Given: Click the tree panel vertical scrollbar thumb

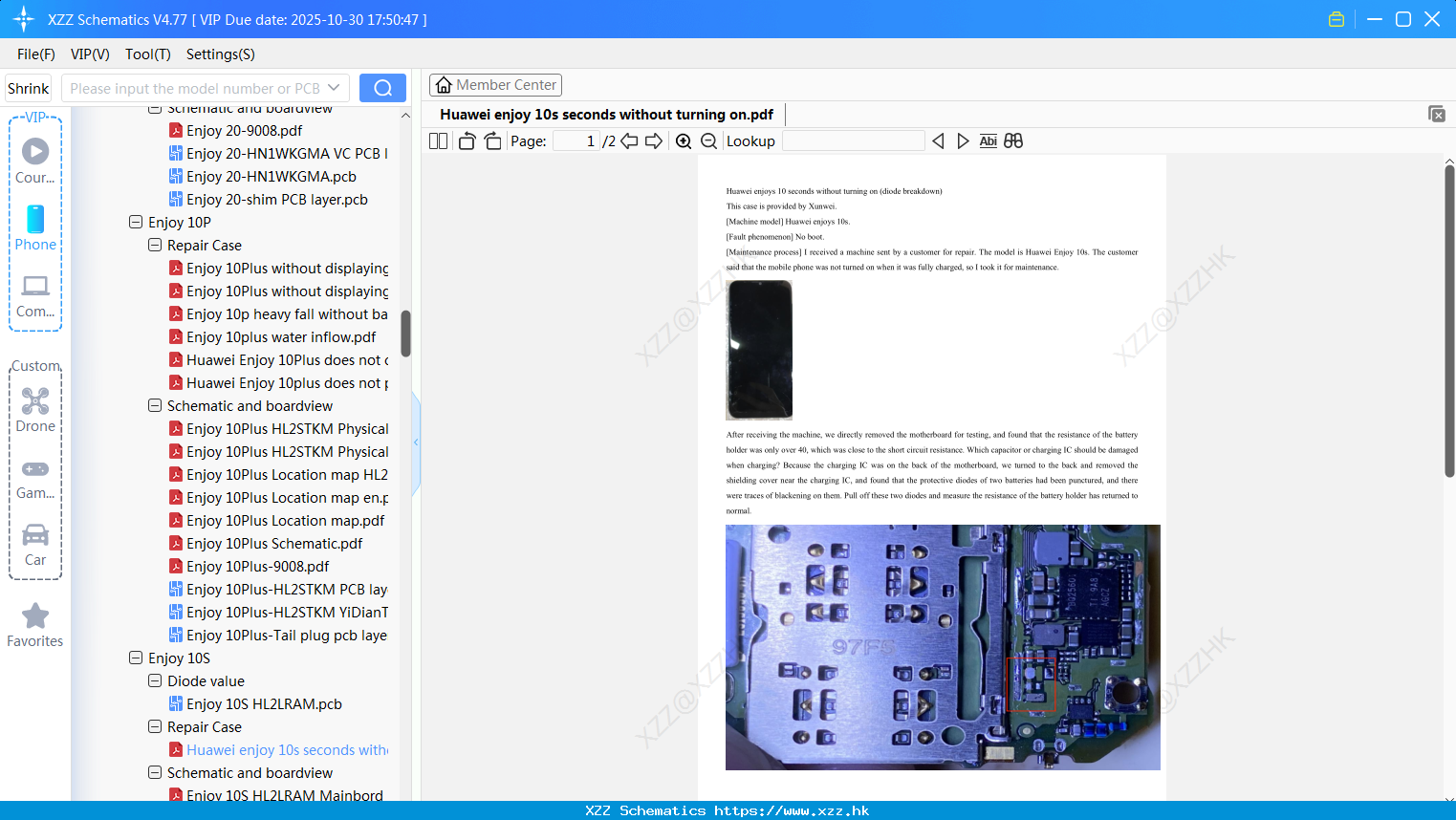Looking at the screenshot, I should pyautogui.click(x=405, y=334).
